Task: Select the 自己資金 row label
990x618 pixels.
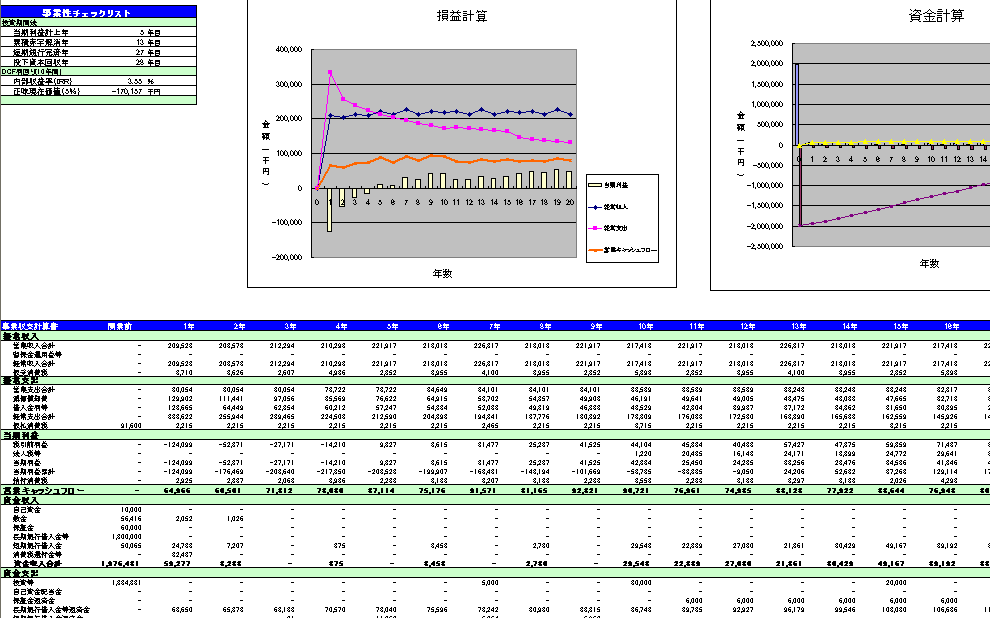Action: click(x=27, y=509)
